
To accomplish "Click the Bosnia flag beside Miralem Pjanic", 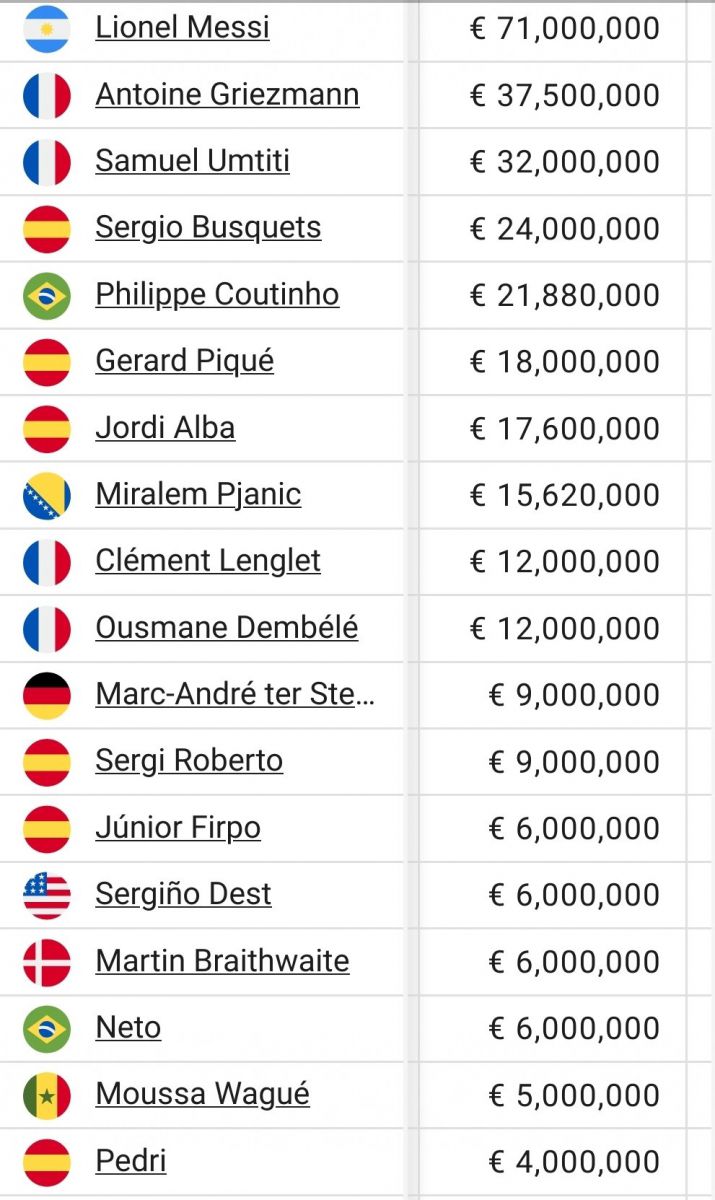I will click(x=47, y=496).
